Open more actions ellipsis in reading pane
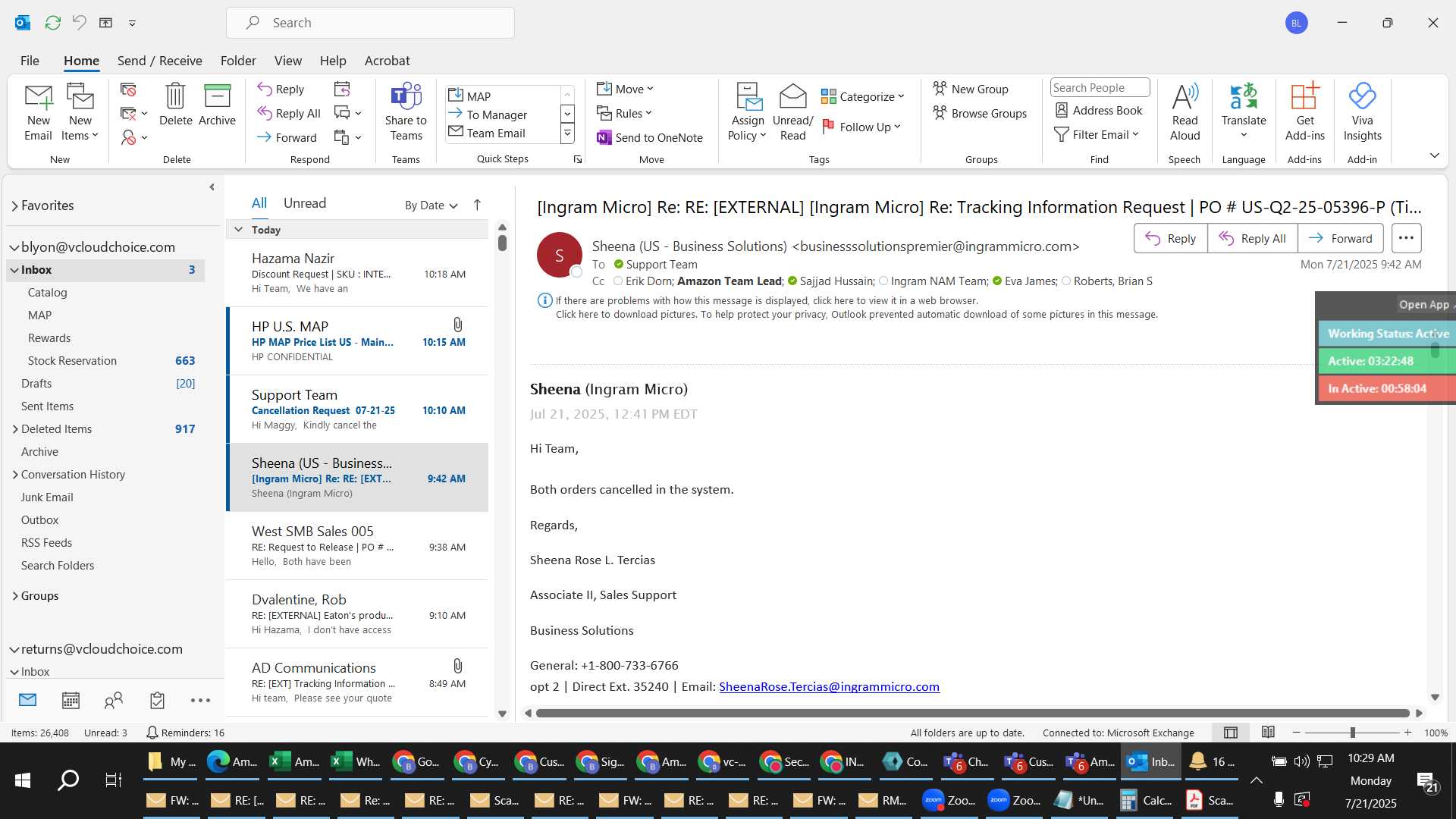This screenshot has width=1456, height=819. click(x=1406, y=238)
